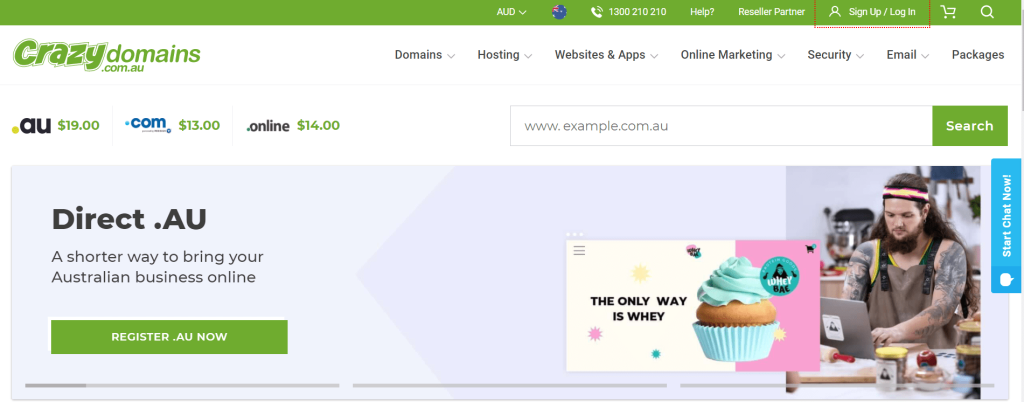Screen dimensions: 1024x402
Task: Select the third carousel slide indicator
Action: tap(837, 385)
